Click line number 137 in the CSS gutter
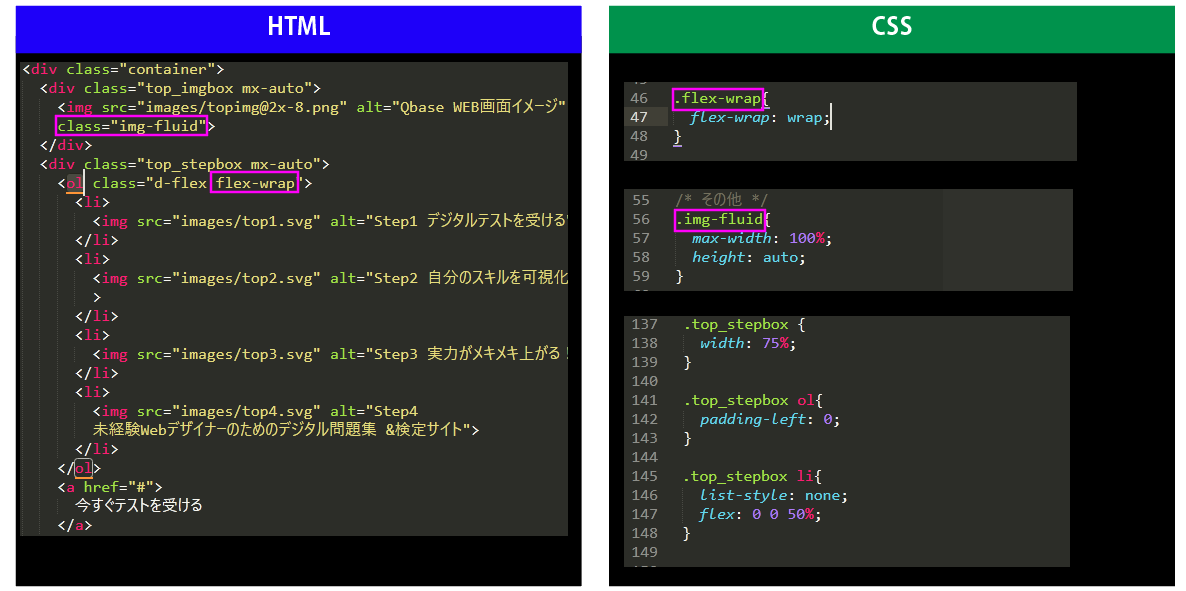Viewport: 1186px width, 591px height. pos(645,324)
